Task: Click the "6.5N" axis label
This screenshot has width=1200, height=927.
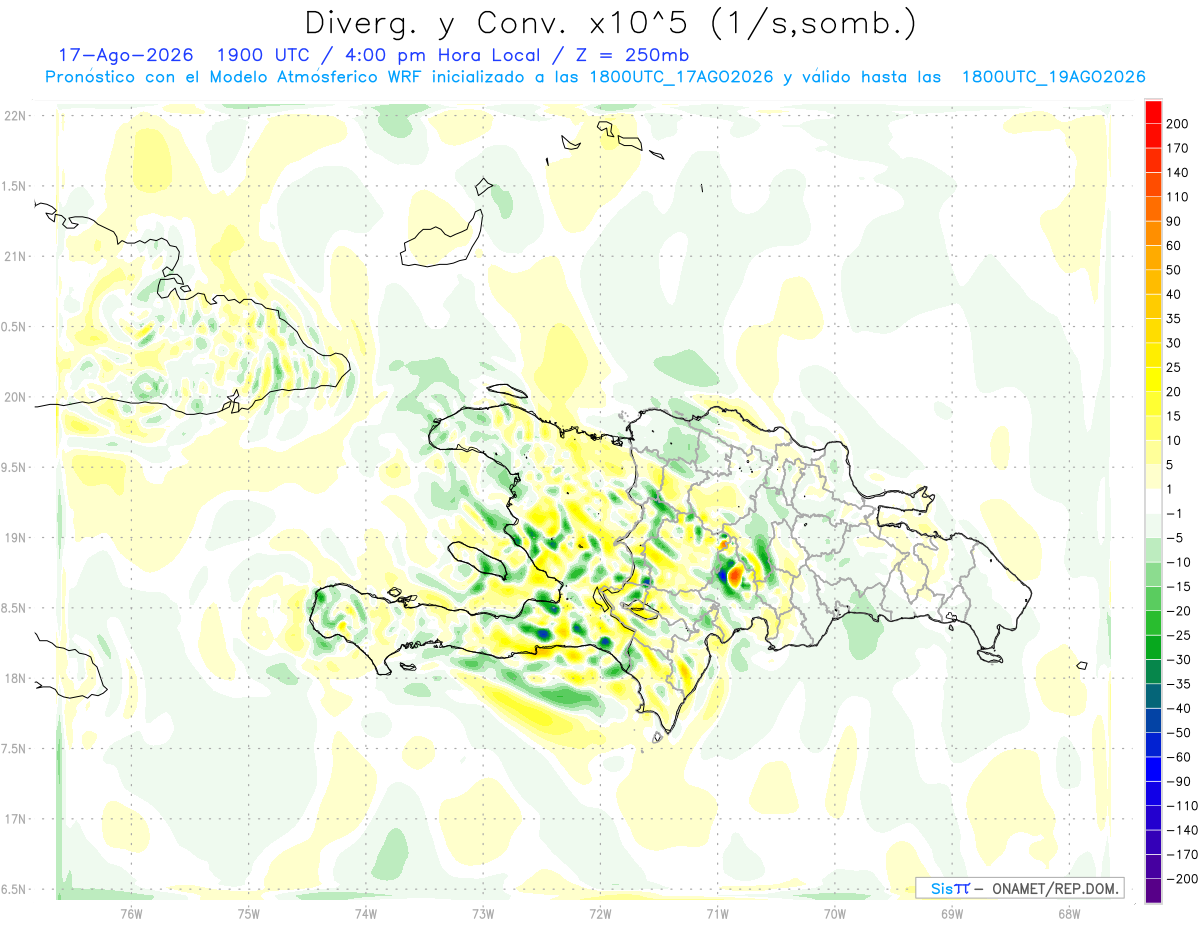Action: coord(15,889)
